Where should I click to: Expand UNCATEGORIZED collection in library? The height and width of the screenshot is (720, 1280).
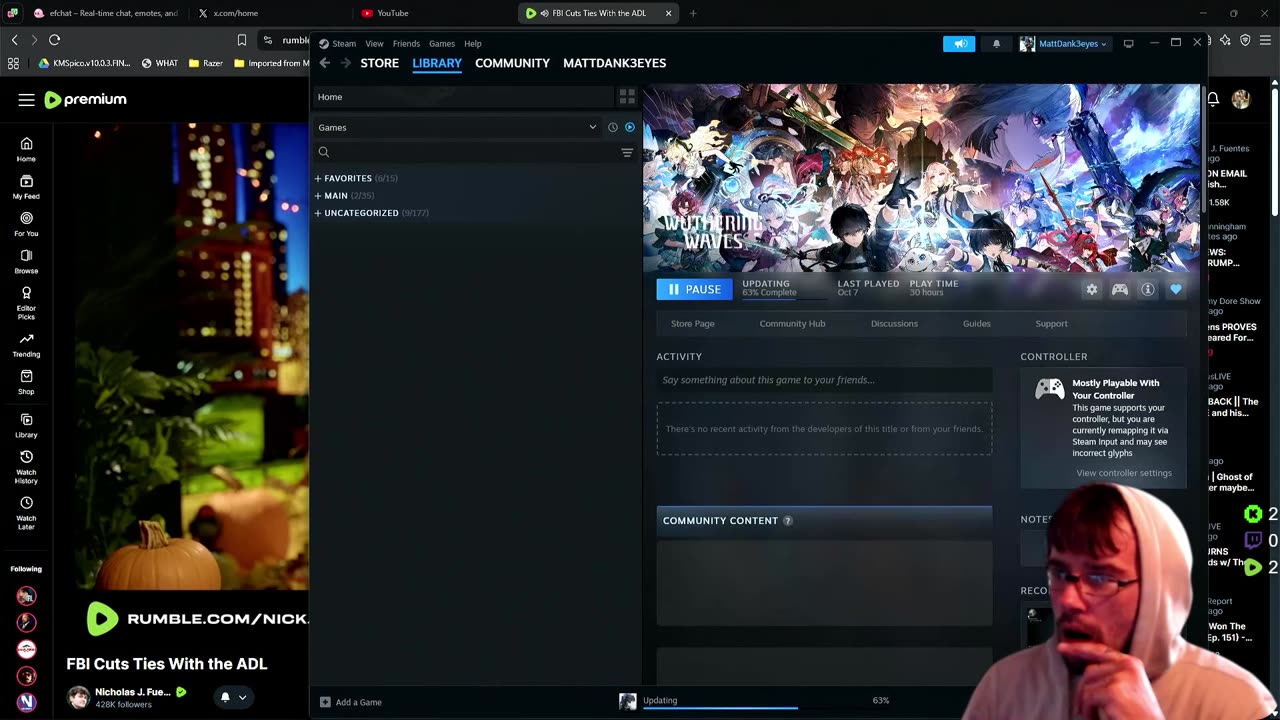pyautogui.click(x=318, y=213)
